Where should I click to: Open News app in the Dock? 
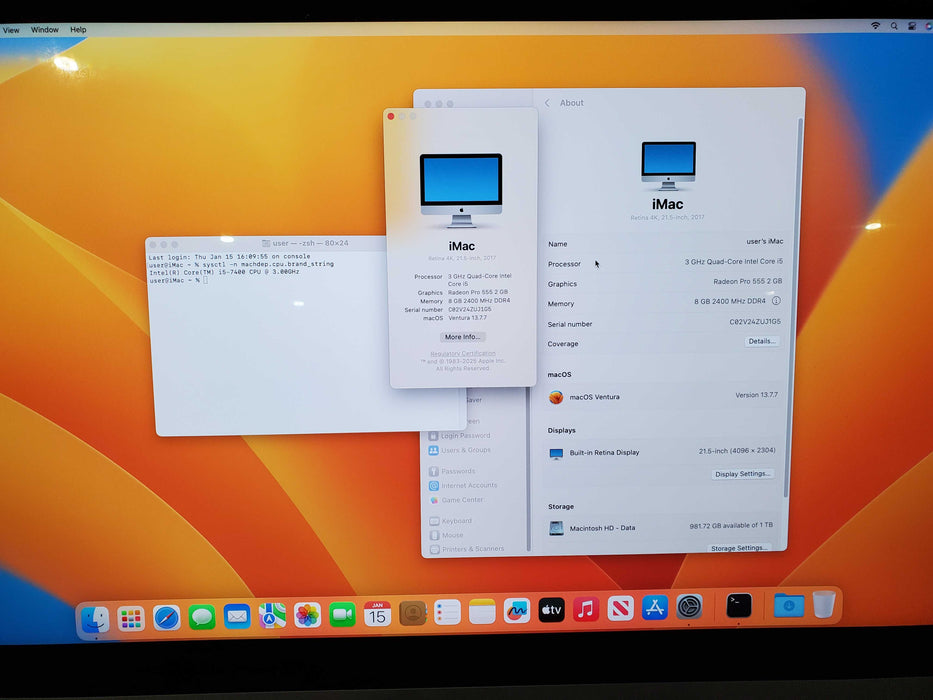tap(620, 608)
